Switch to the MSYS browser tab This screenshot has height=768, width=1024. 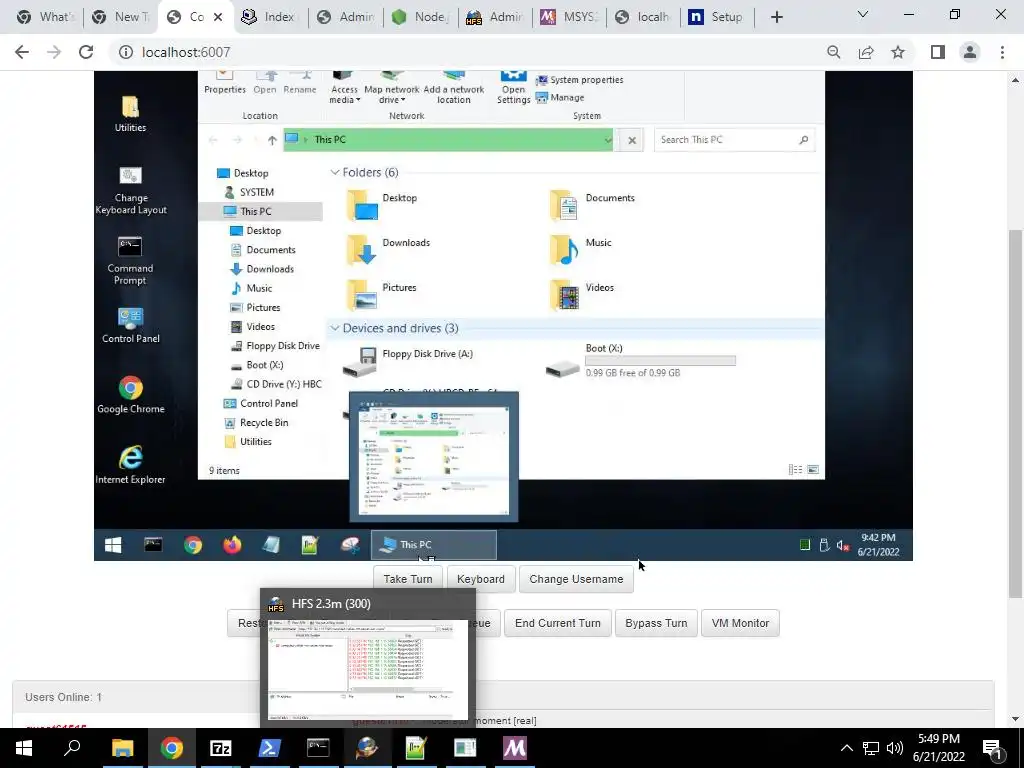coord(569,17)
